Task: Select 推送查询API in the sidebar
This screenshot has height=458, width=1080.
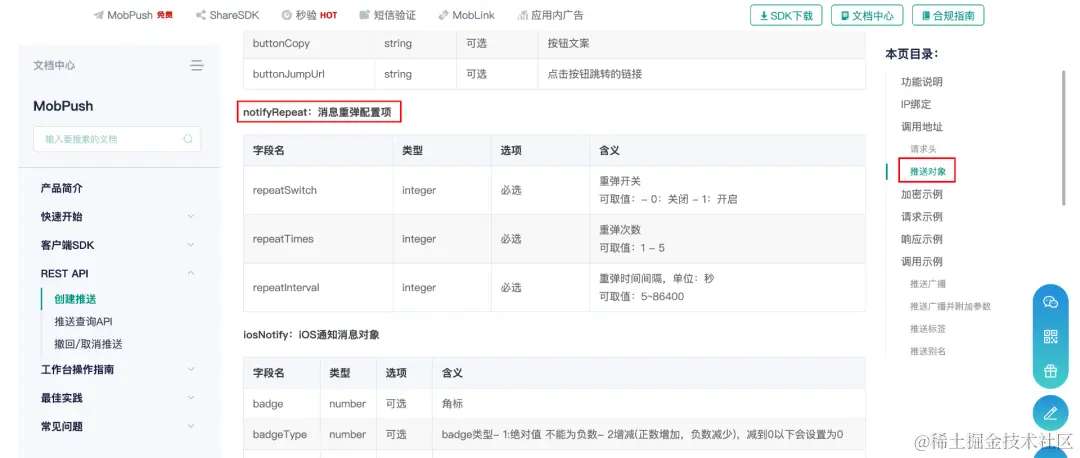Action: pyautogui.click(x=83, y=322)
